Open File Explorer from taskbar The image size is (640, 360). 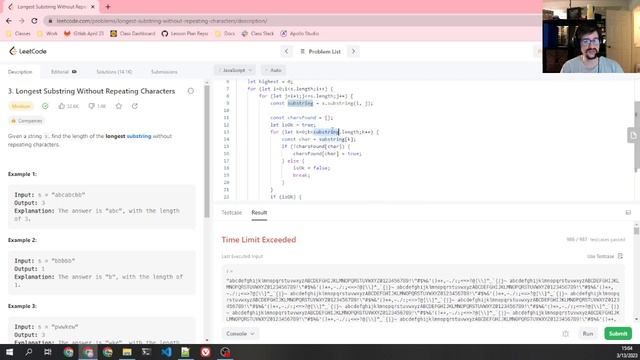click(127, 352)
